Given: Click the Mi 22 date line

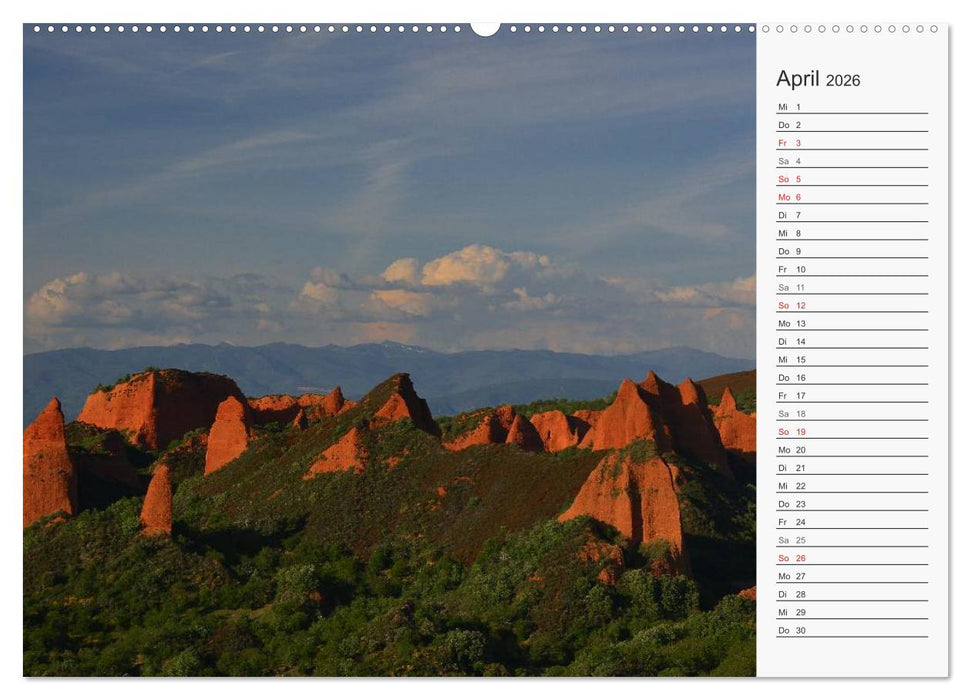Looking at the screenshot, I should coord(790,485).
